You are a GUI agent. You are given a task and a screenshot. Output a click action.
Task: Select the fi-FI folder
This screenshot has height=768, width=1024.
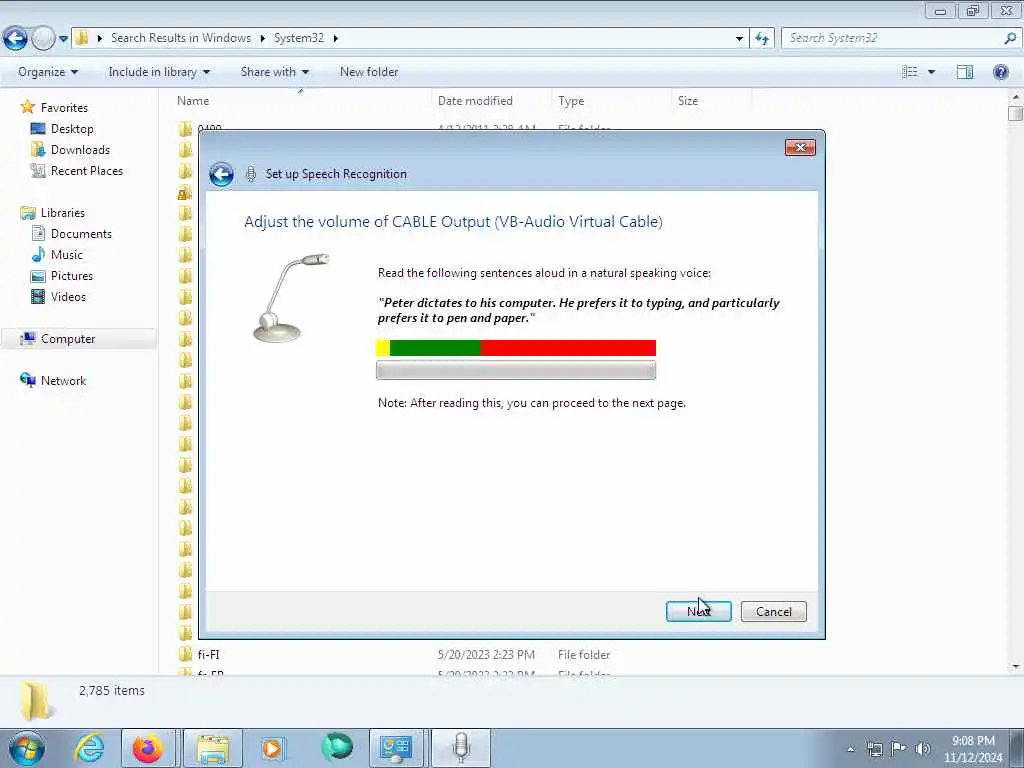[x=208, y=654]
